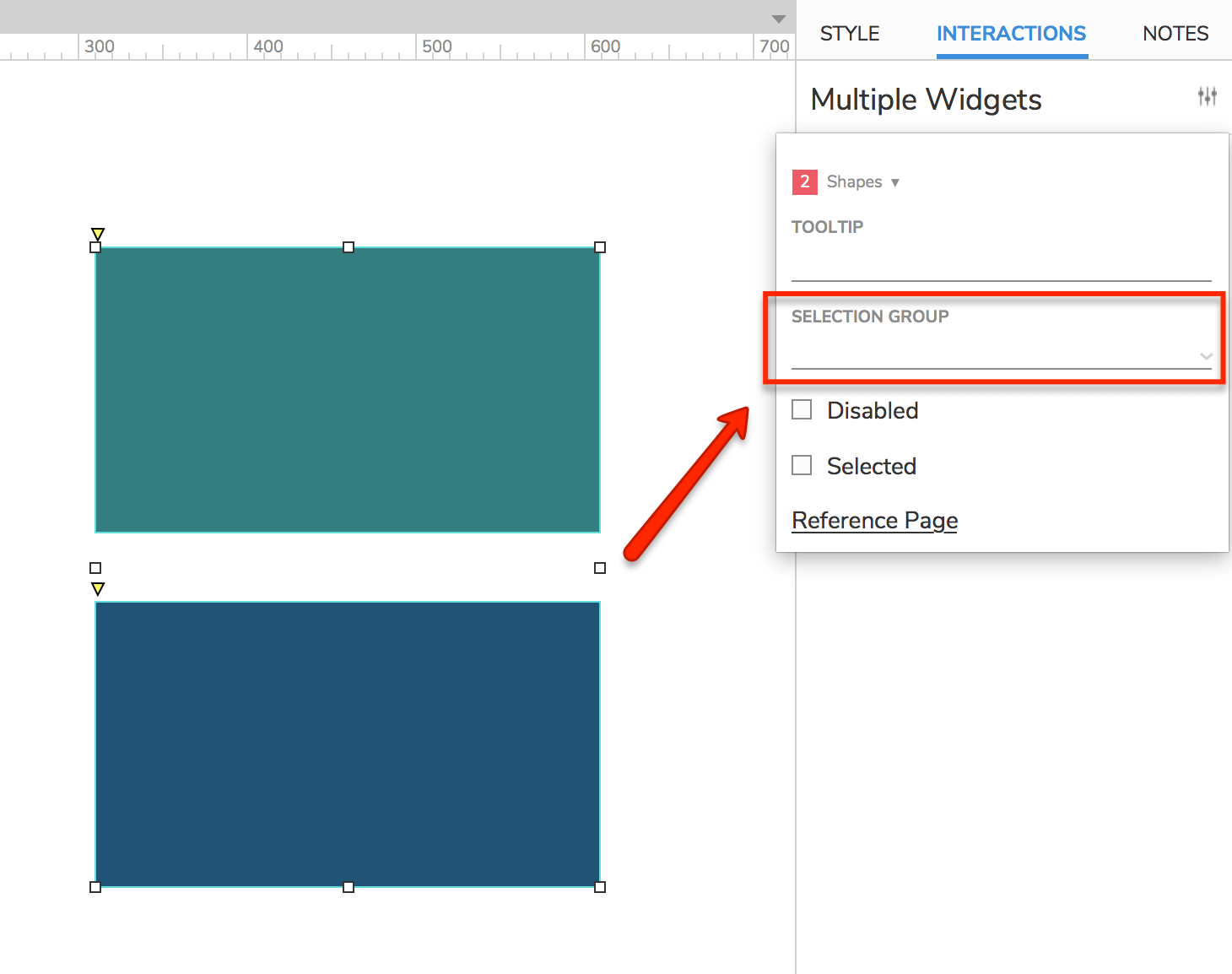Click the top-right corner resize handle

600,247
